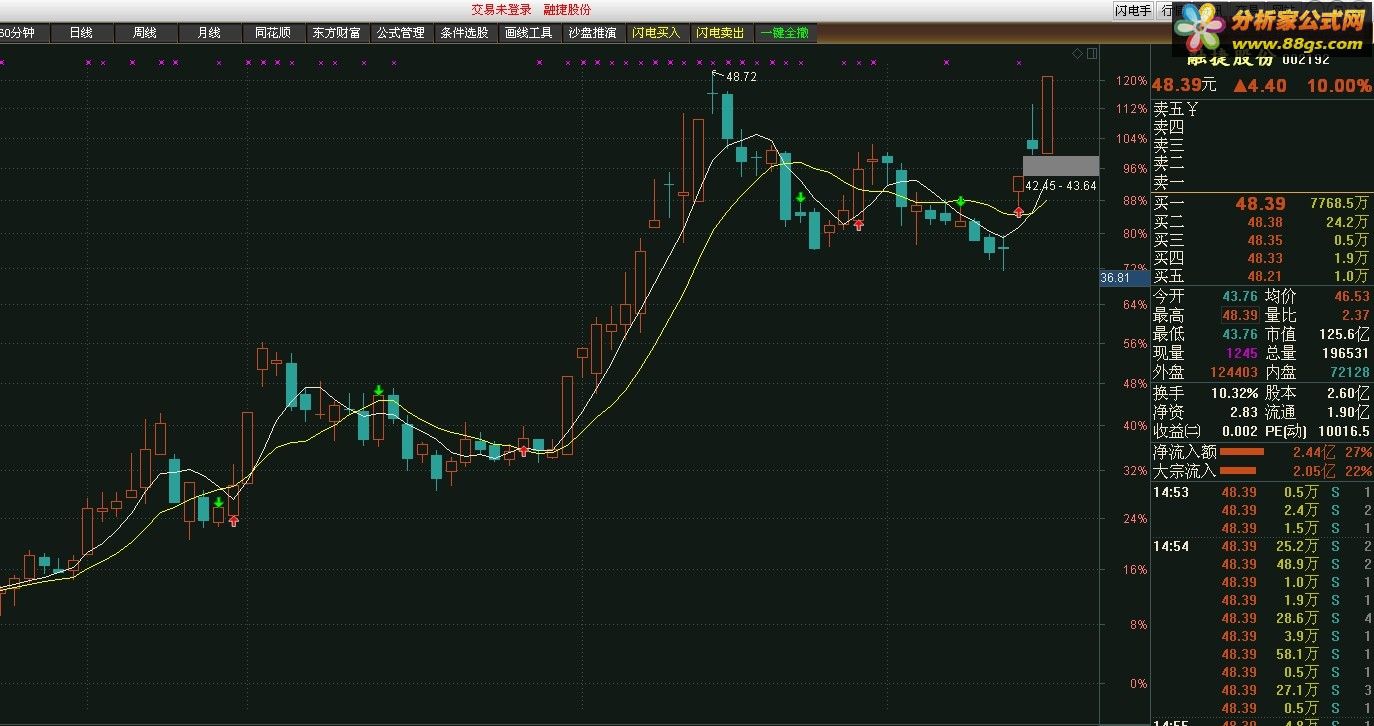Select the tick row with 58.1万
This screenshot has height=726, width=1374.
pyautogui.click(x=1262, y=654)
